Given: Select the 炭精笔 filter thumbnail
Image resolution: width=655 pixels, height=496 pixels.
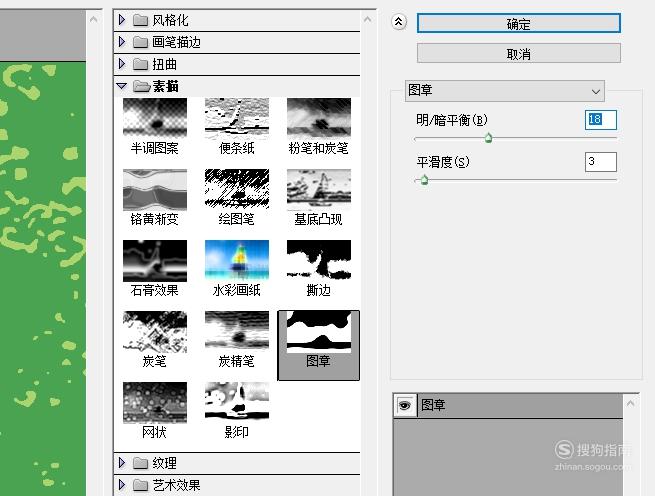Looking at the screenshot, I should pos(236,332).
